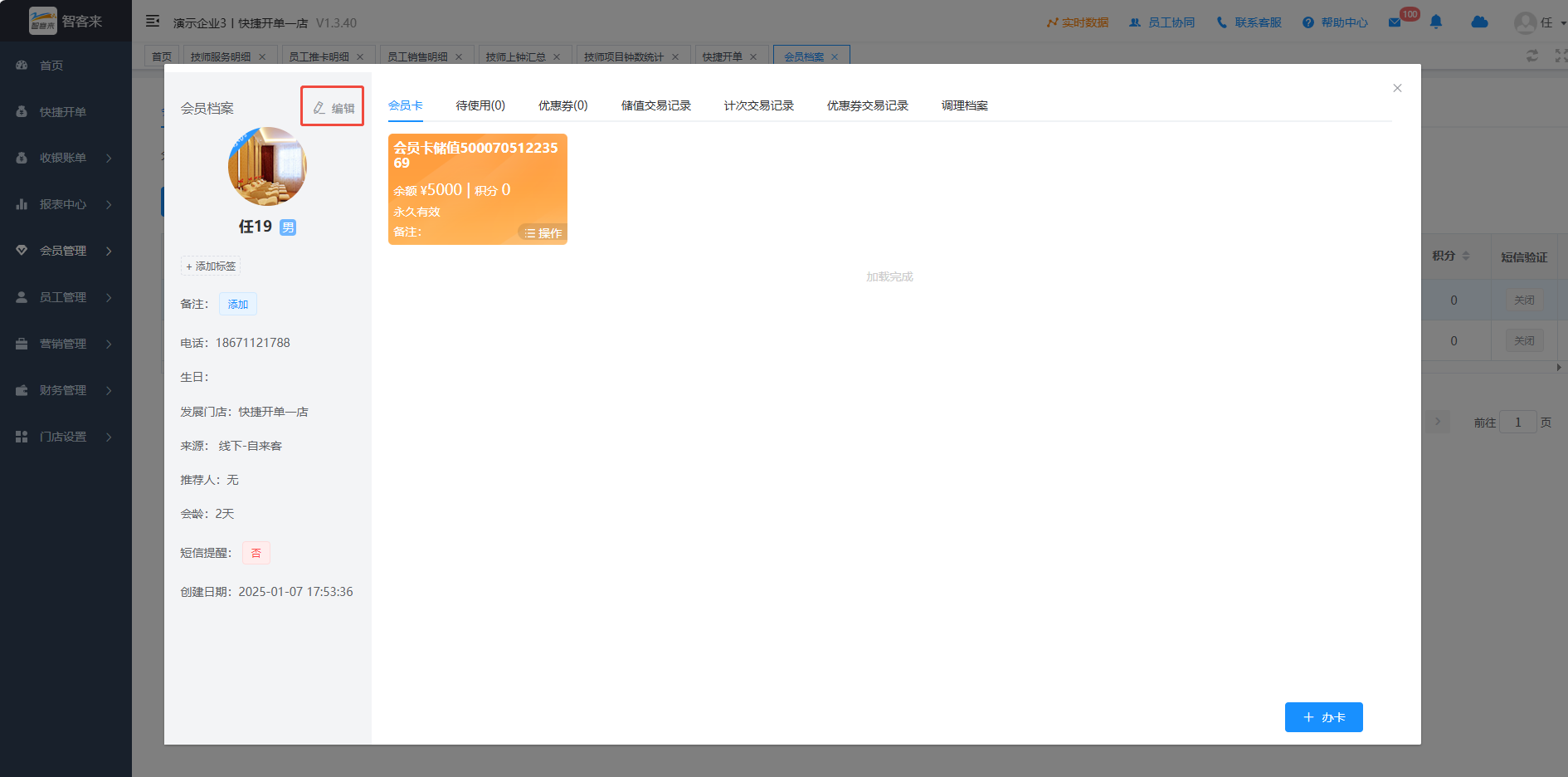
Task: Click the 男 gender badge
Action: [x=288, y=227]
